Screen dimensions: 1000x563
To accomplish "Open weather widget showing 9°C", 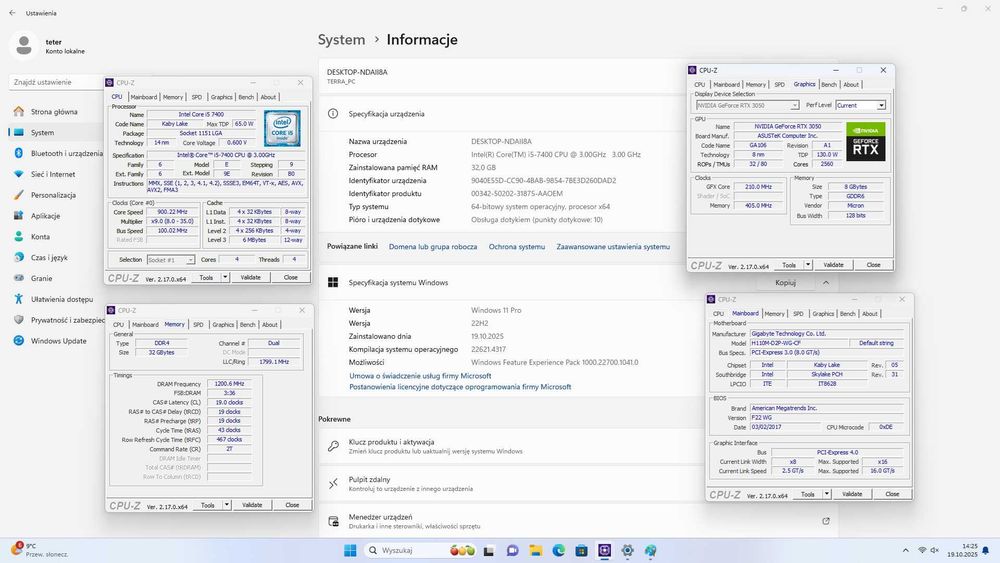I will click(x=38, y=550).
